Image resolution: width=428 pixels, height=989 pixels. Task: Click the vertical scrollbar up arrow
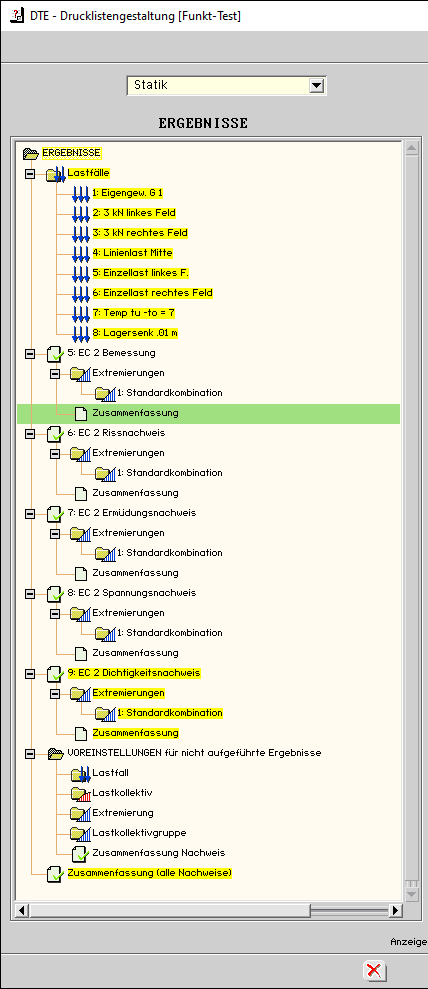click(x=412, y=149)
